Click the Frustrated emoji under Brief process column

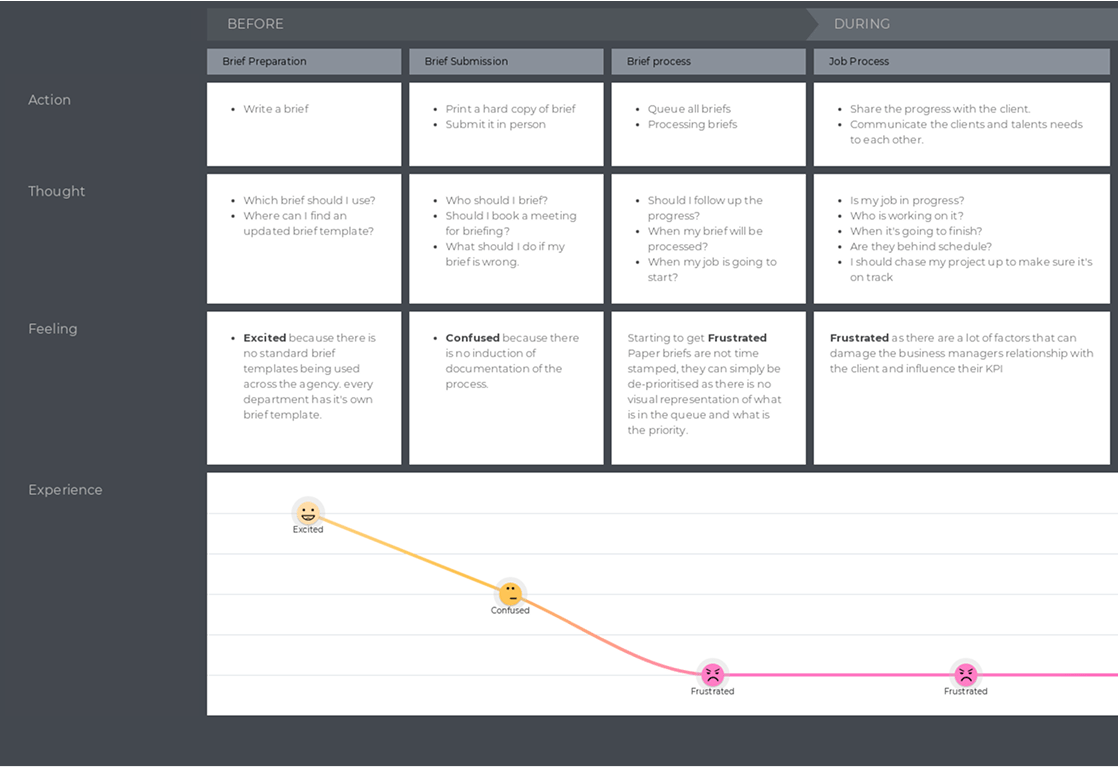click(x=712, y=675)
